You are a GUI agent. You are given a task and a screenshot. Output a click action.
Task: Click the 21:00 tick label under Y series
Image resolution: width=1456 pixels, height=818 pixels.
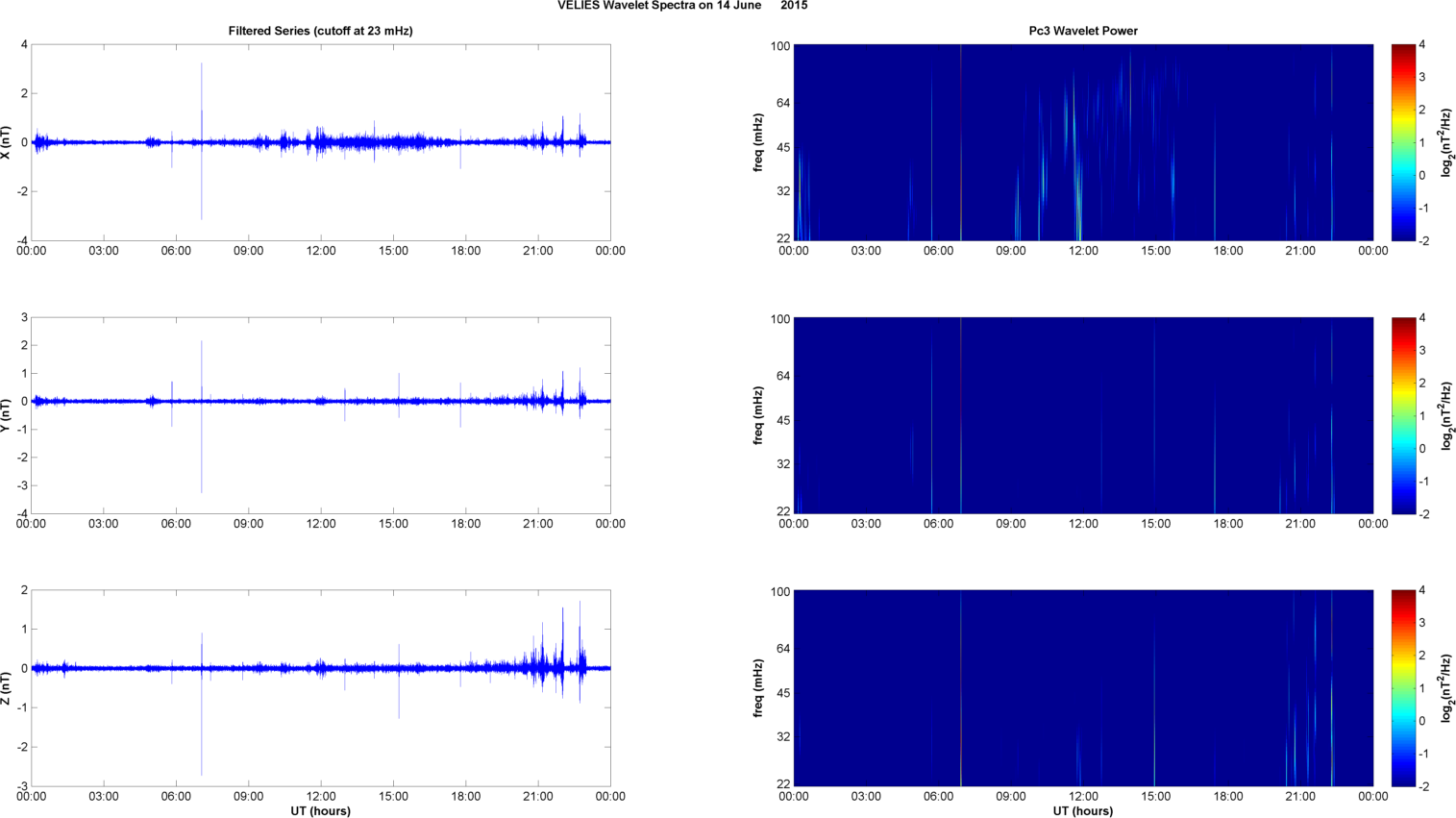coord(538,524)
